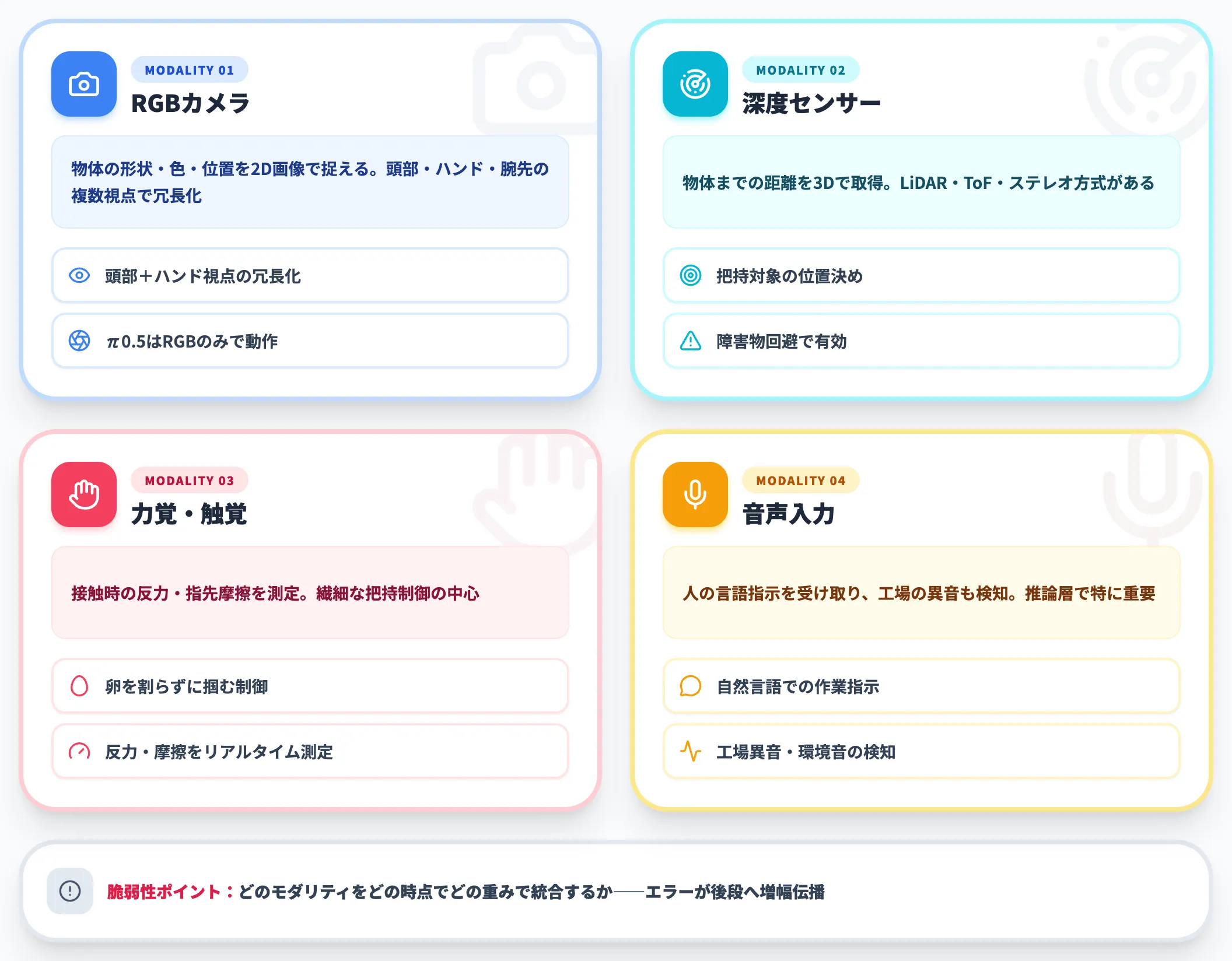Click the eye icon beside 頭部＋ハンド視点の冗長化
The image size is (1232, 961).
(79, 275)
